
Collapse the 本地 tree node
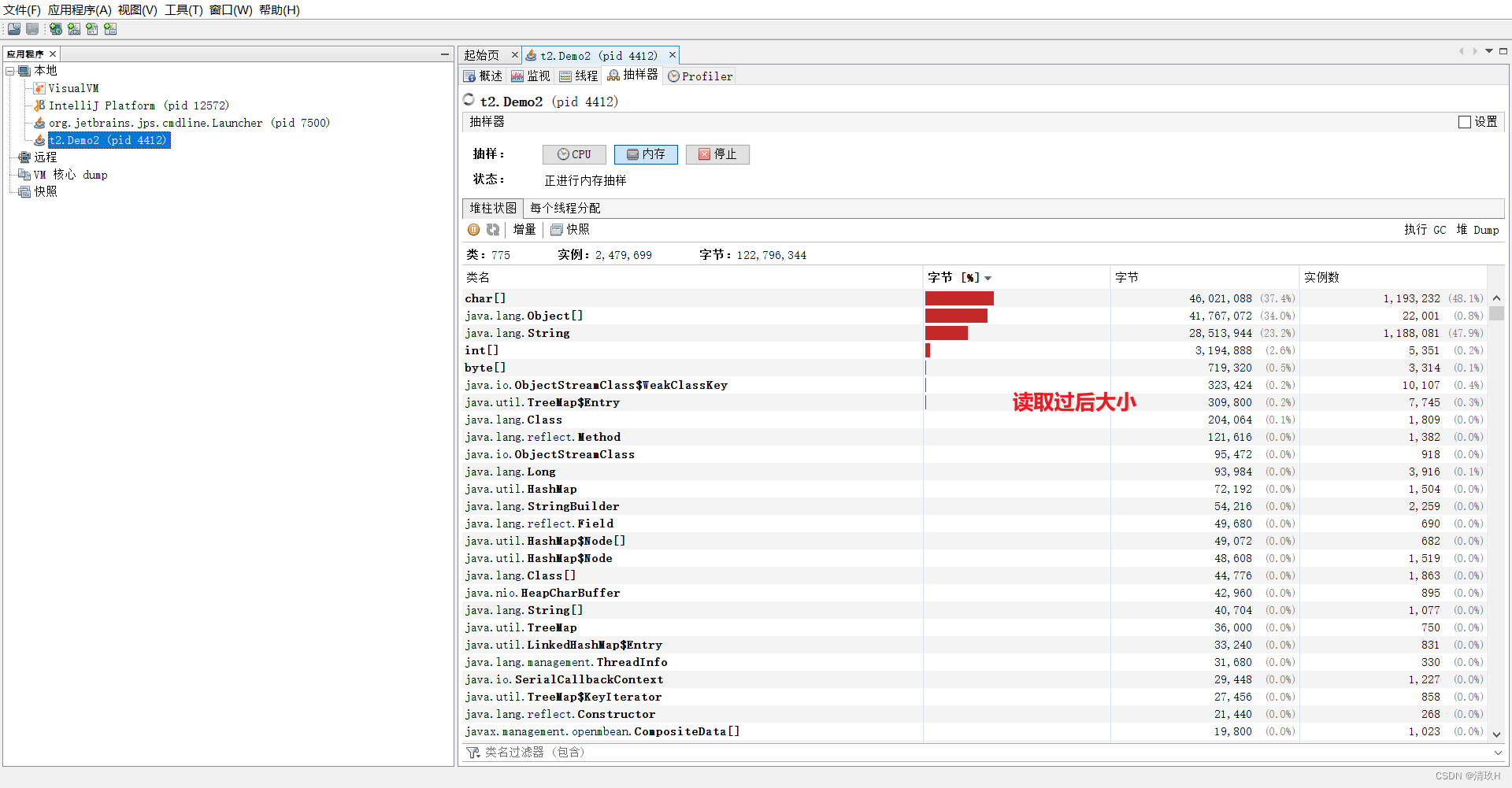[10, 71]
